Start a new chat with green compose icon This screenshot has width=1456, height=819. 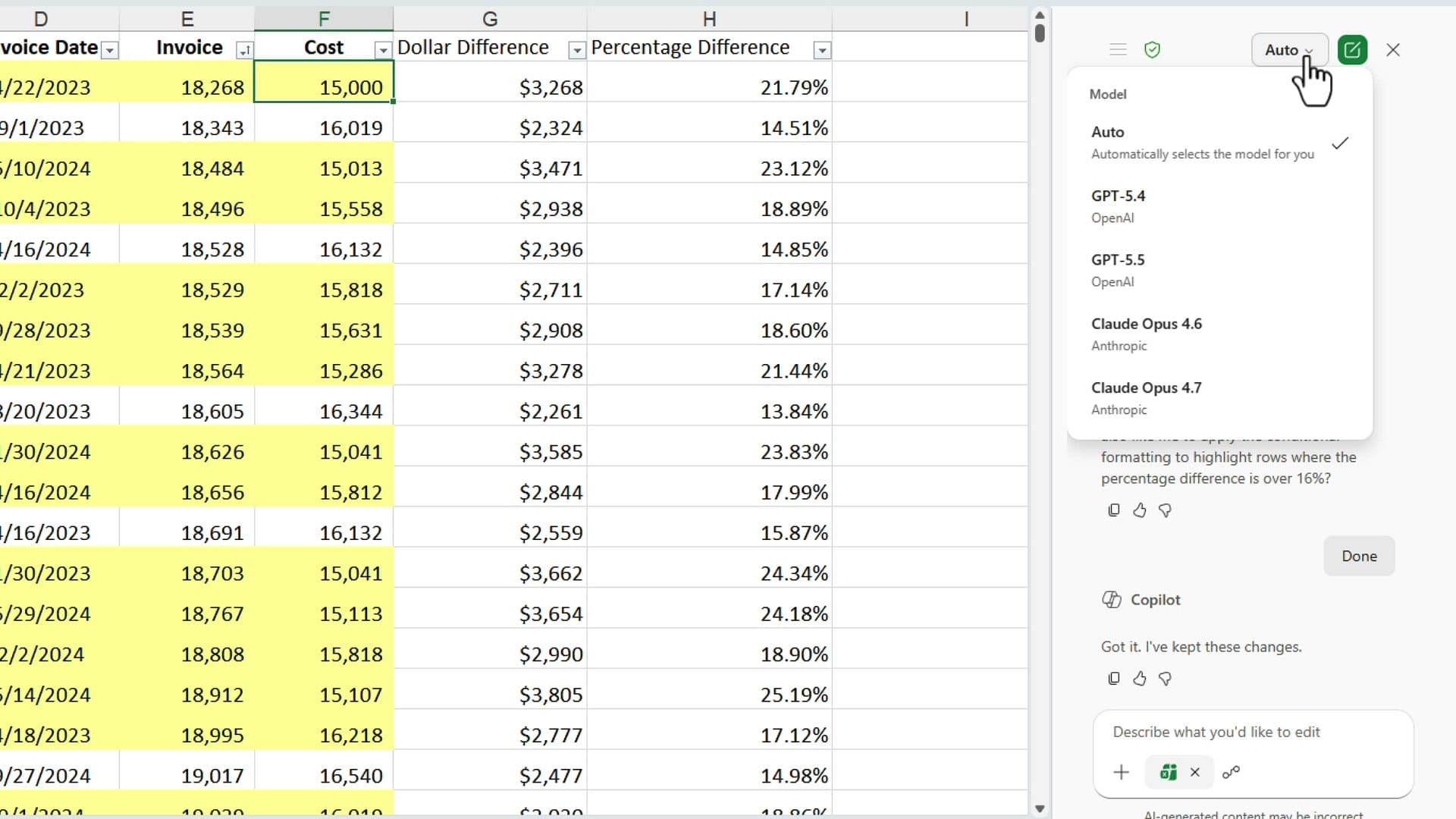[x=1352, y=50]
